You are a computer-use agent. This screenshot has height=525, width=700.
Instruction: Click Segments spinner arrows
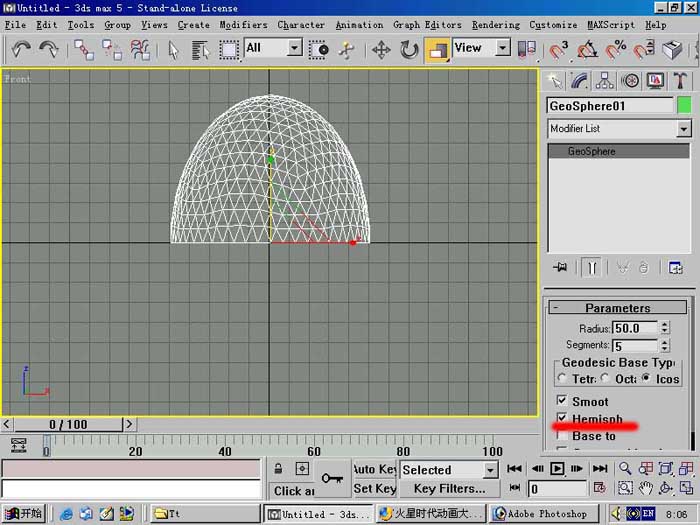click(665, 345)
